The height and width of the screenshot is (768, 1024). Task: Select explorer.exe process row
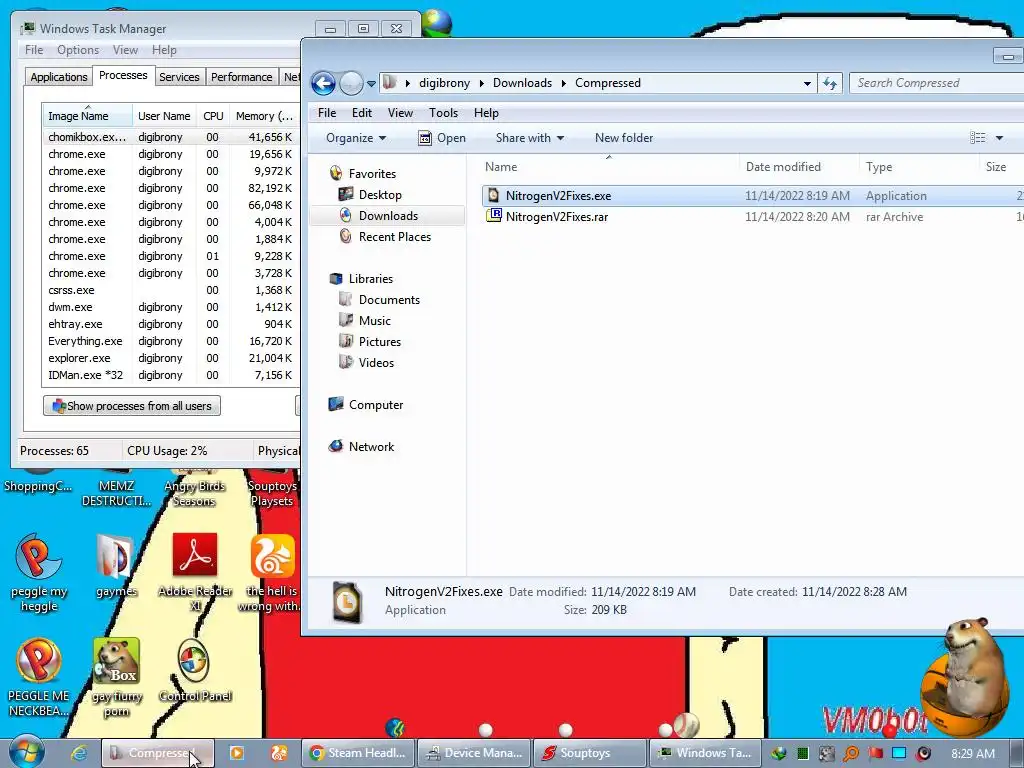[170, 358]
